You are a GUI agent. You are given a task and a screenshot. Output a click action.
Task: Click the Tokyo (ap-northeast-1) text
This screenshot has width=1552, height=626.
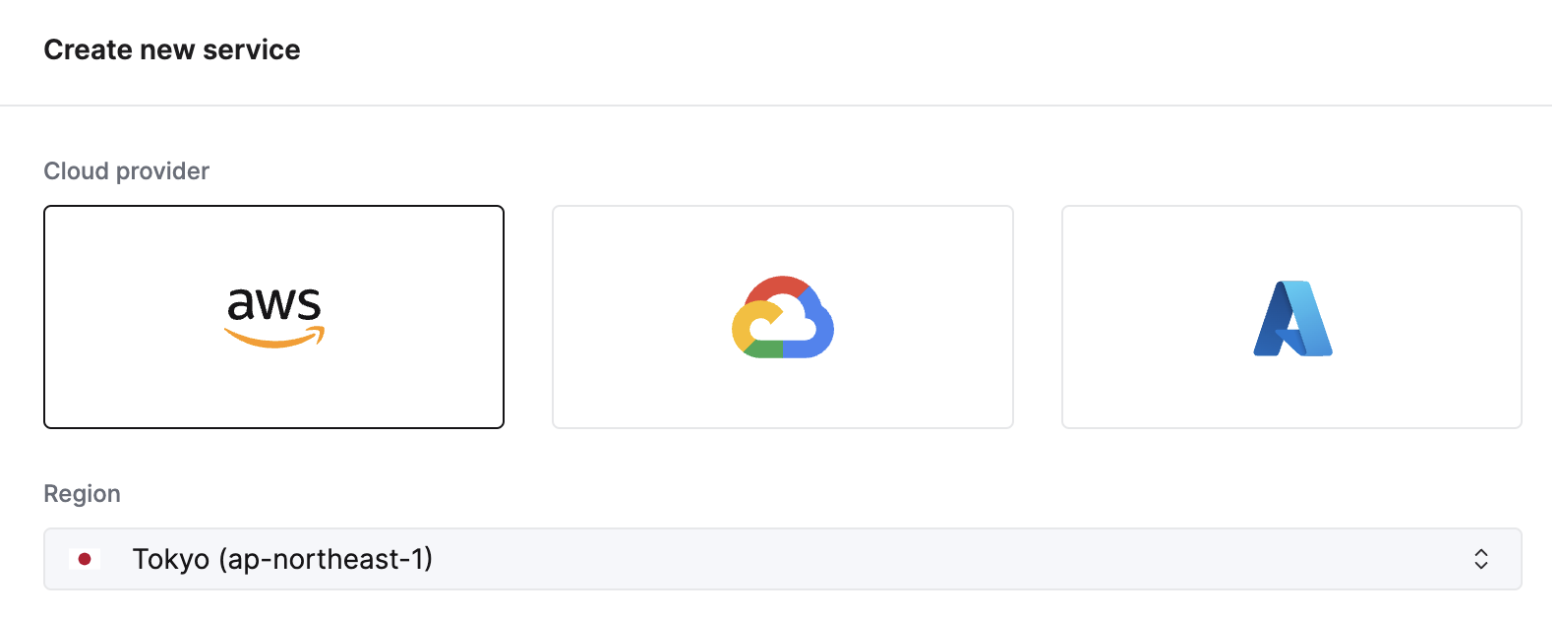pyautogui.click(x=283, y=559)
